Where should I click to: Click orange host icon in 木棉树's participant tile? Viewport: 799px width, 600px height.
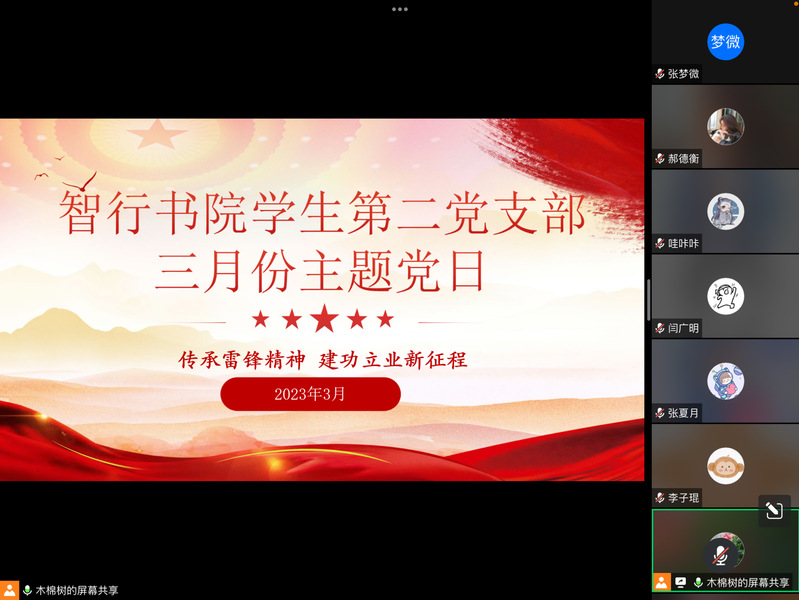pyautogui.click(x=661, y=582)
